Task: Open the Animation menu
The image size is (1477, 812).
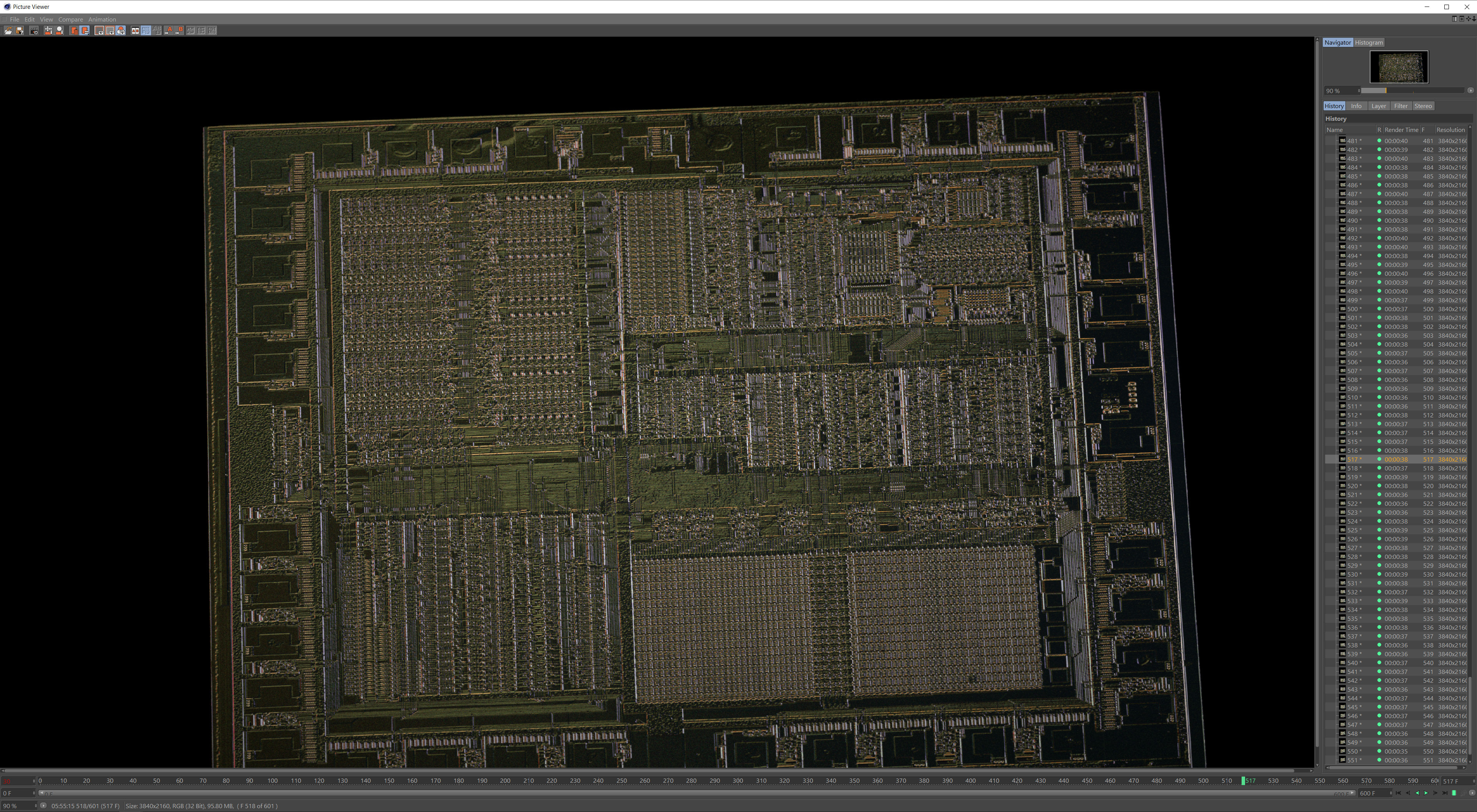Action: click(x=102, y=20)
